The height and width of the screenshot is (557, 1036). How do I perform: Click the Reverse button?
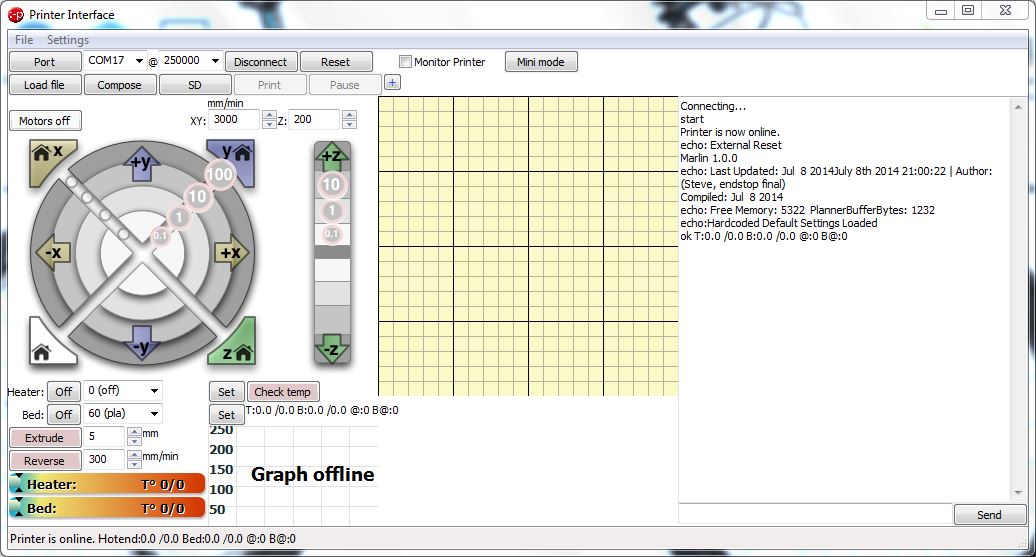tap(45, 461)
